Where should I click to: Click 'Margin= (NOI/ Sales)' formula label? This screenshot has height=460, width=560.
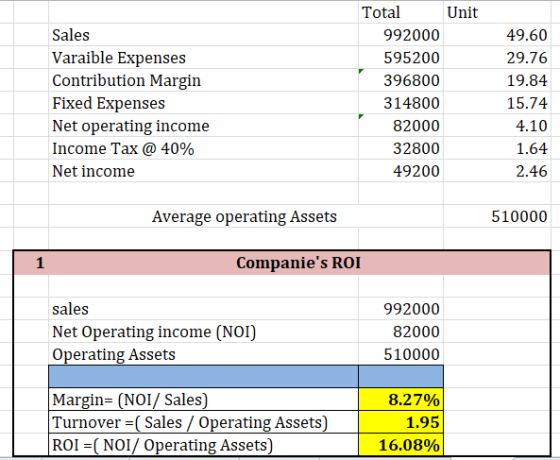click(x=204, y=399)
